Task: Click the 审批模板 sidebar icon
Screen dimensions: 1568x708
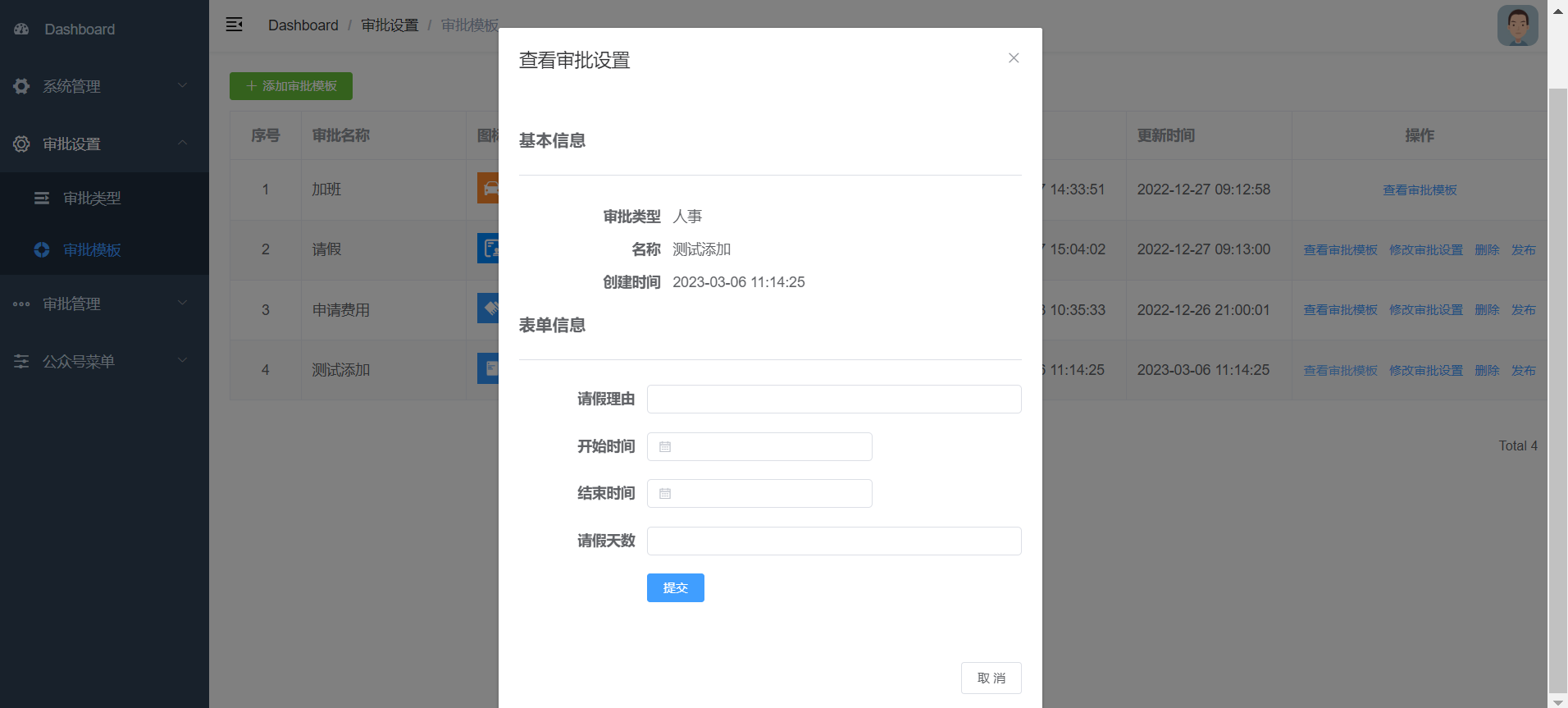Action: click(42, 249)
